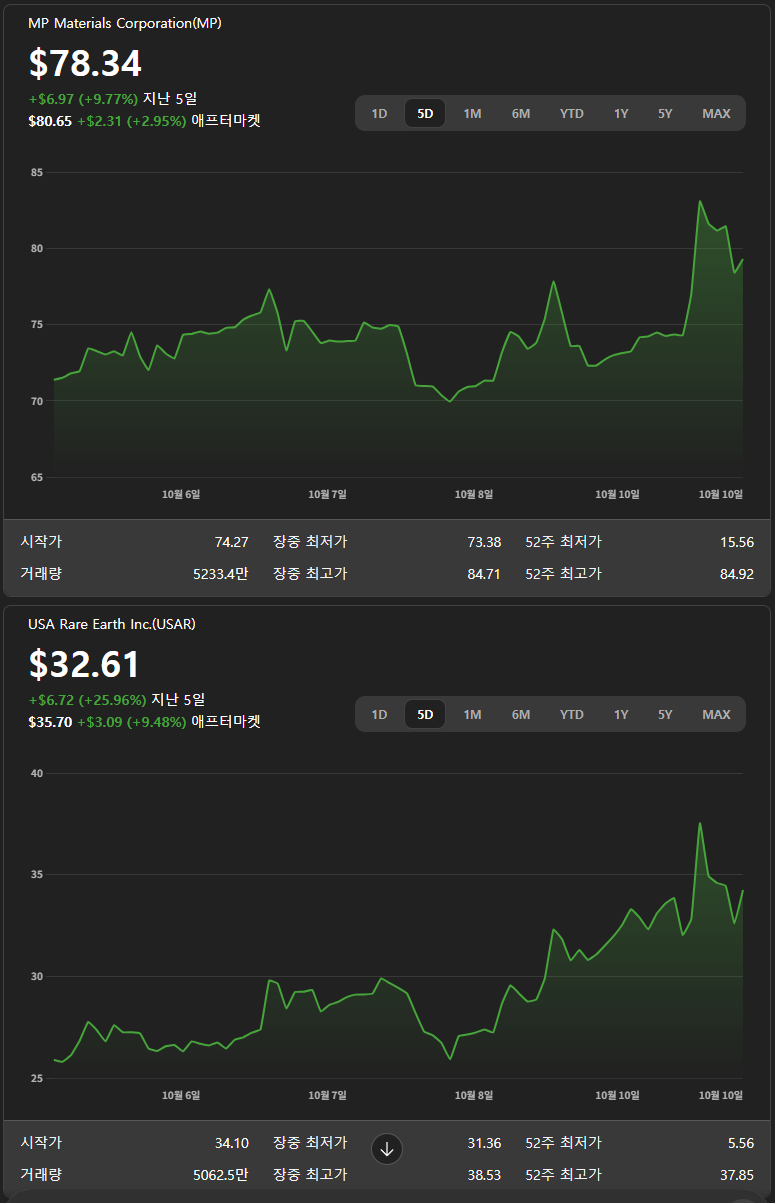This screenshot has height=1203, width=775.
Task: Show YTD range for MP Materials
Action: (571, 113)
